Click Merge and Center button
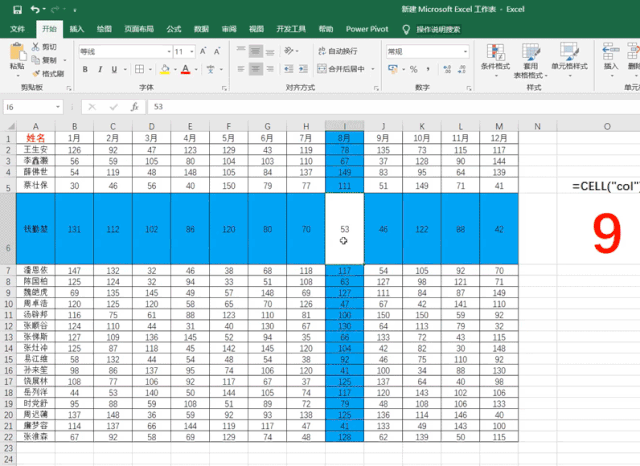The height and width of the screenshot is (466, 640). (x=342, y=69)
